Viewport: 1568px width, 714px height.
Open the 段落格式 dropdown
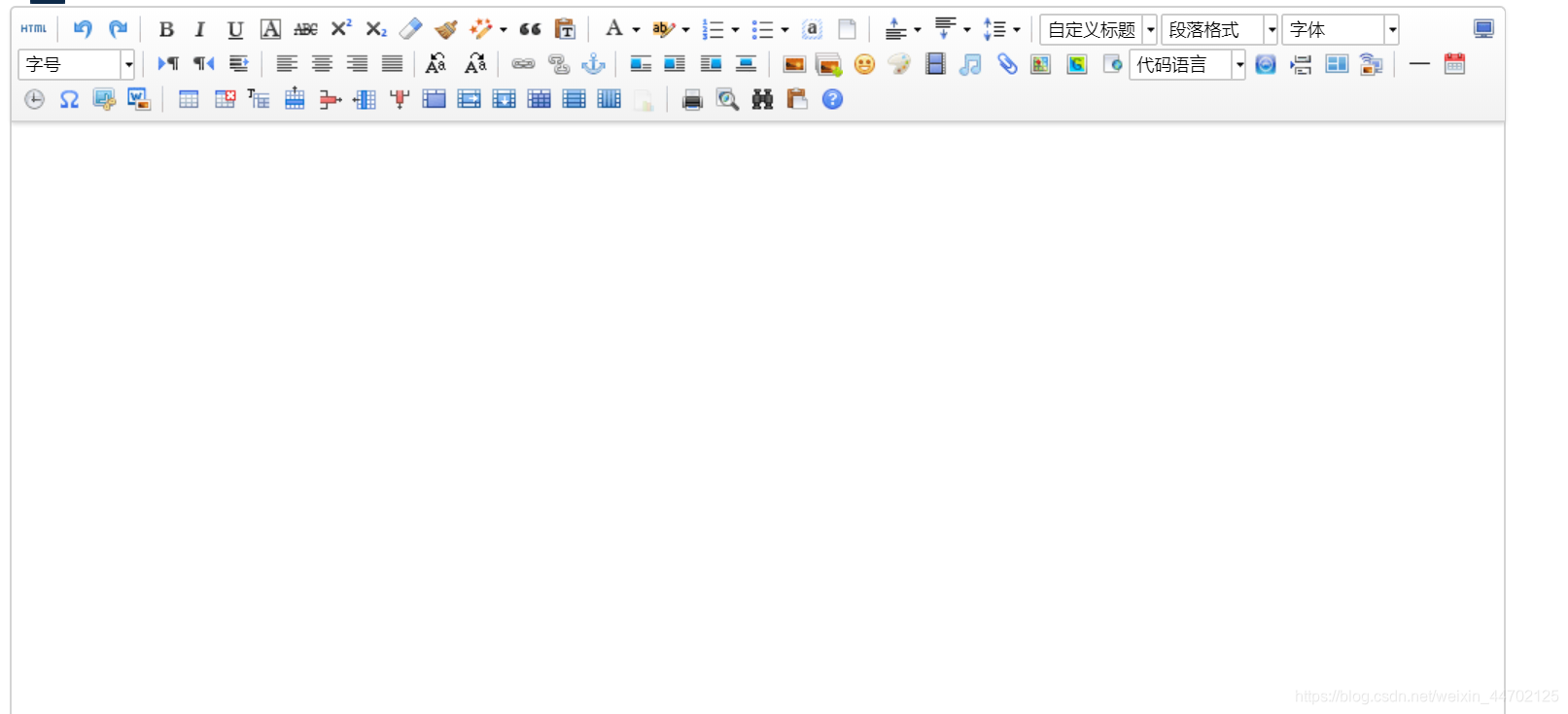(x=1220, y=29)
